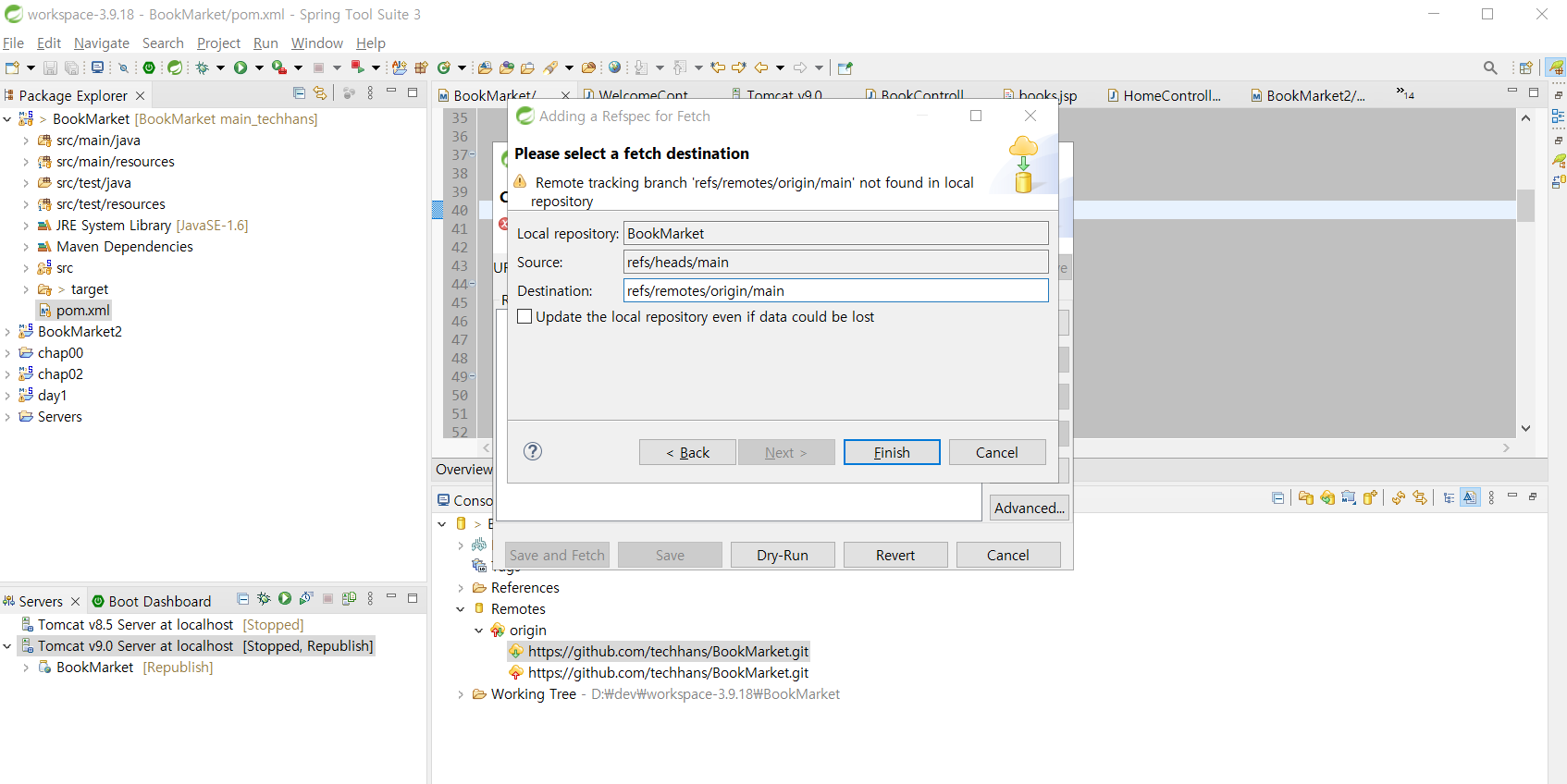Click the Debug bug toolbar icon

(202, 67)
